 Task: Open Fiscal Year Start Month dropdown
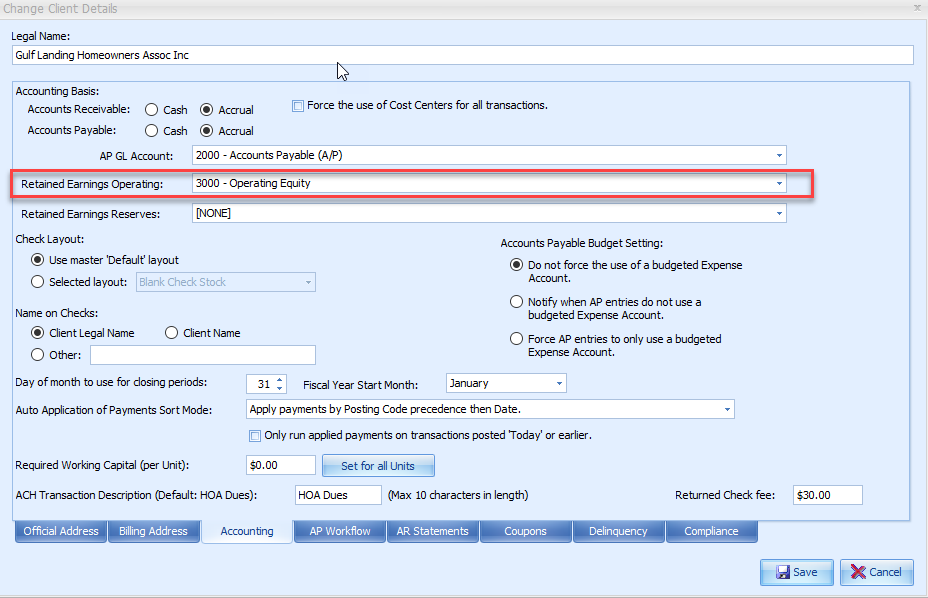(x=558, y=384)
